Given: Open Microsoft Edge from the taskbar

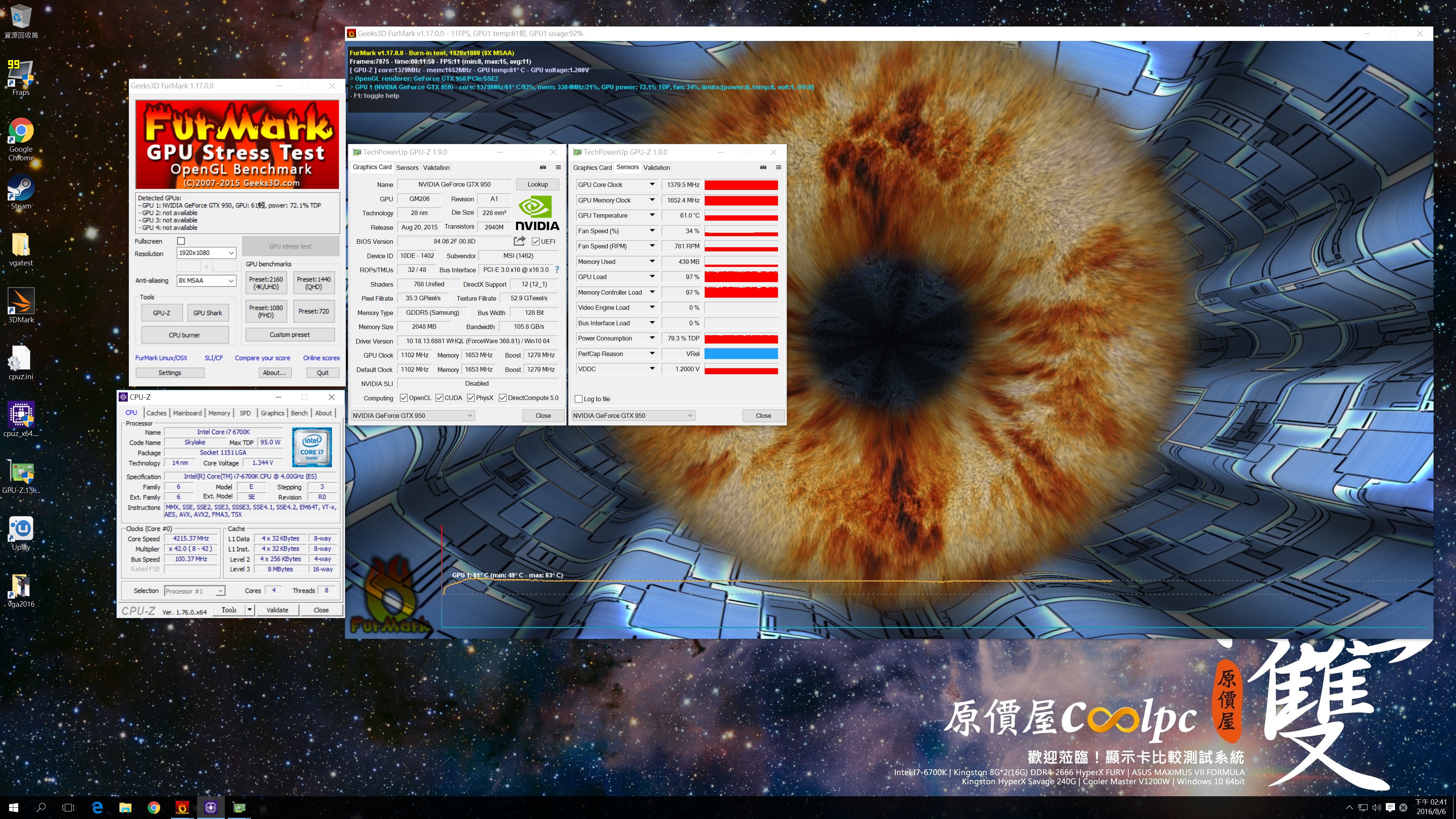Looking at the screenshot, I should [97, 808].
